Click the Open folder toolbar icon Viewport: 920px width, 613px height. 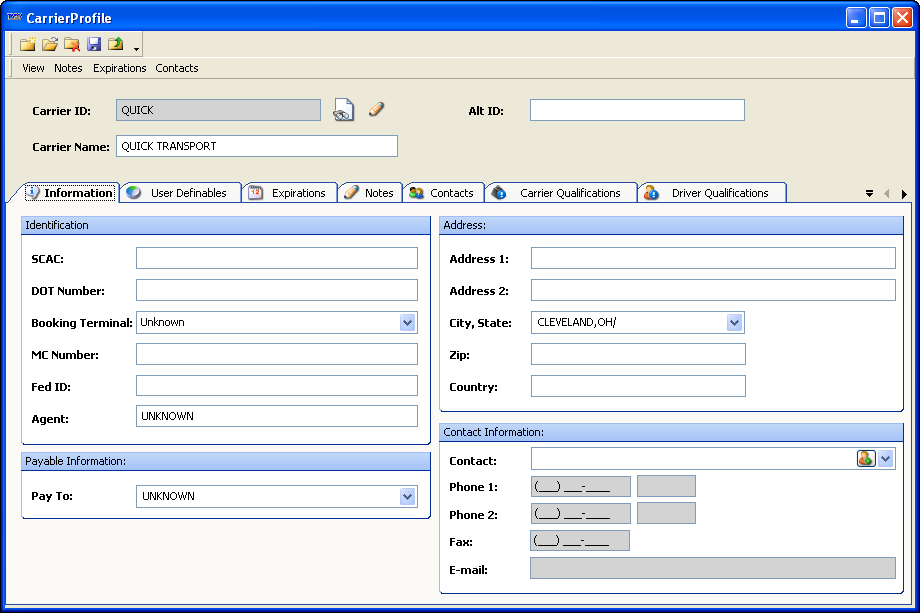point(50,44)
